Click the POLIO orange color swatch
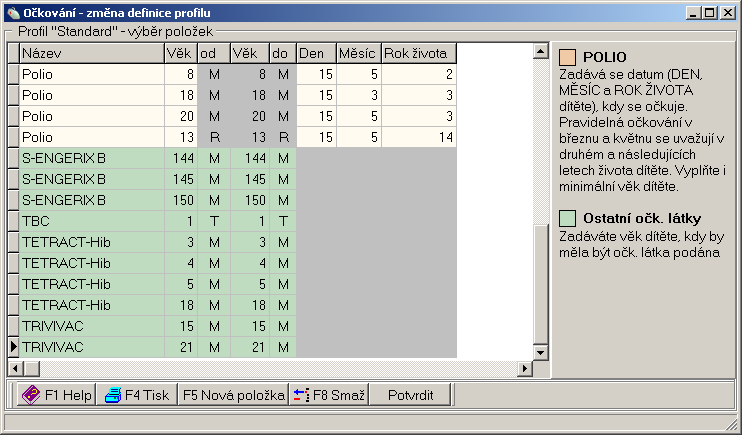Viewport: 742px width, 435px height. coord(567,57)
